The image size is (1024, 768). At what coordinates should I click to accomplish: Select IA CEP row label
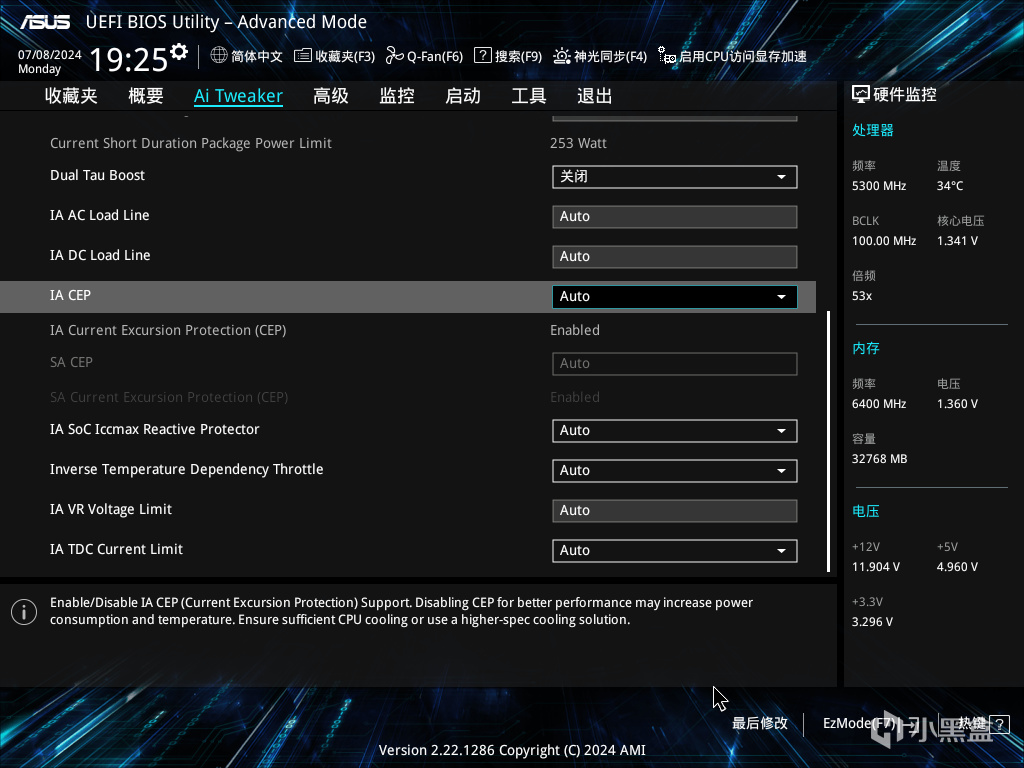(x=71, y=295)
